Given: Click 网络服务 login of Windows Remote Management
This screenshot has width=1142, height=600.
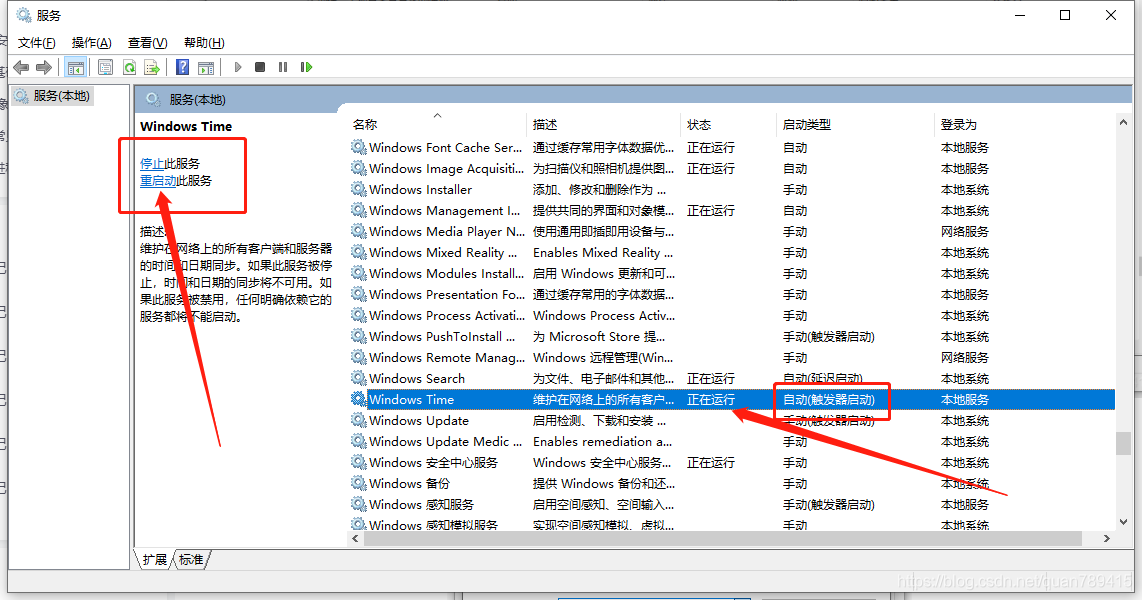Looking at the screenshot, I should tap(964, 358).
